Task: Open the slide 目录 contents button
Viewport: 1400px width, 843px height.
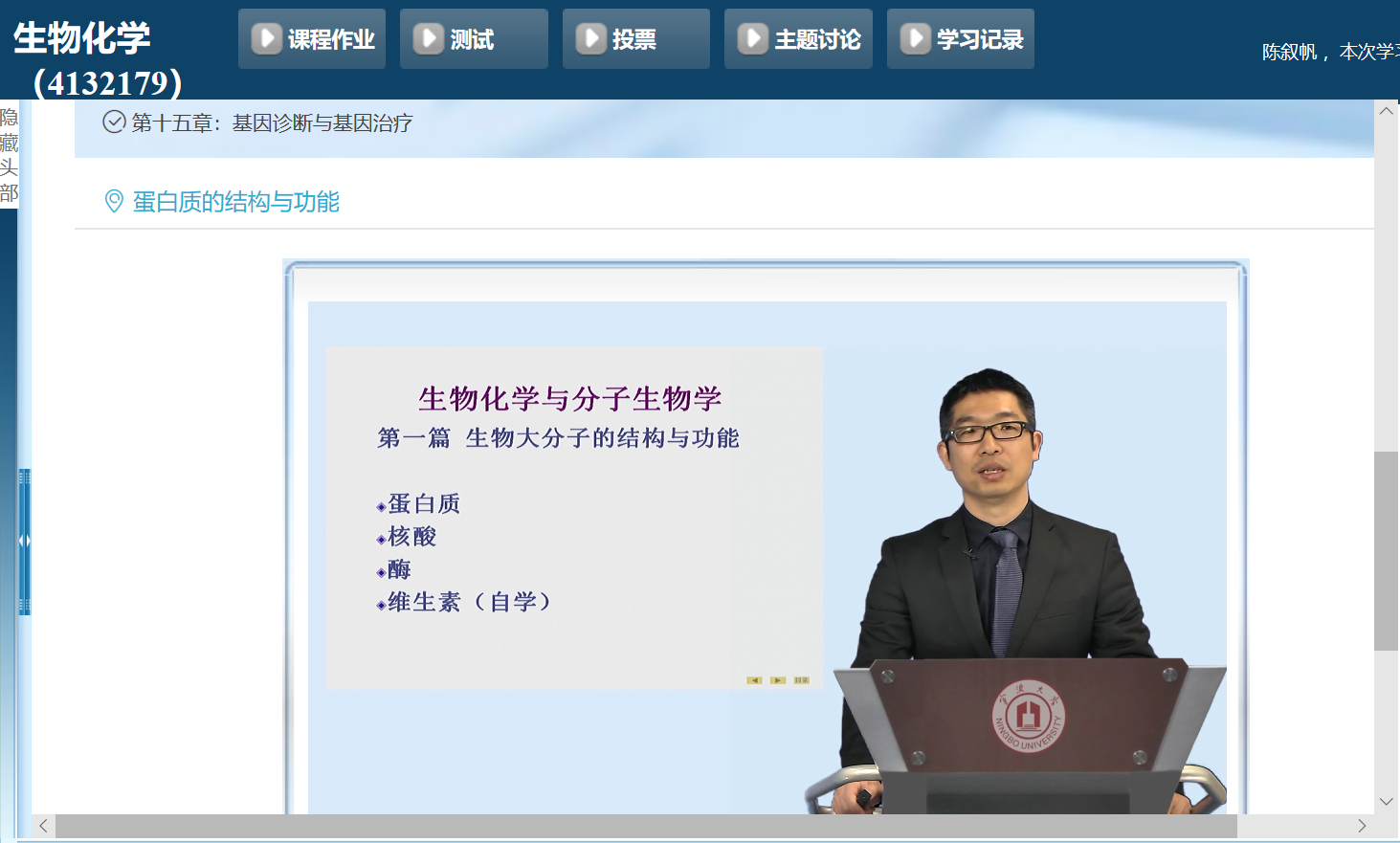Action: pyautogui.click(x=801, y=680)
